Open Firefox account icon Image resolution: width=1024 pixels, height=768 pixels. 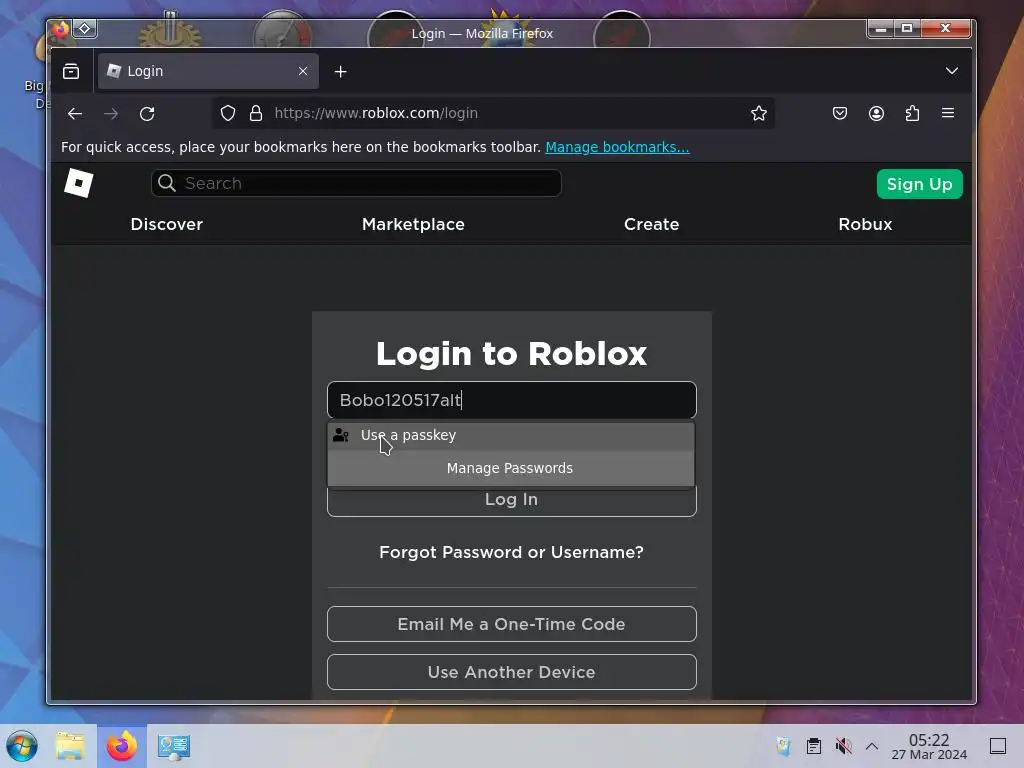coord(876,113)
